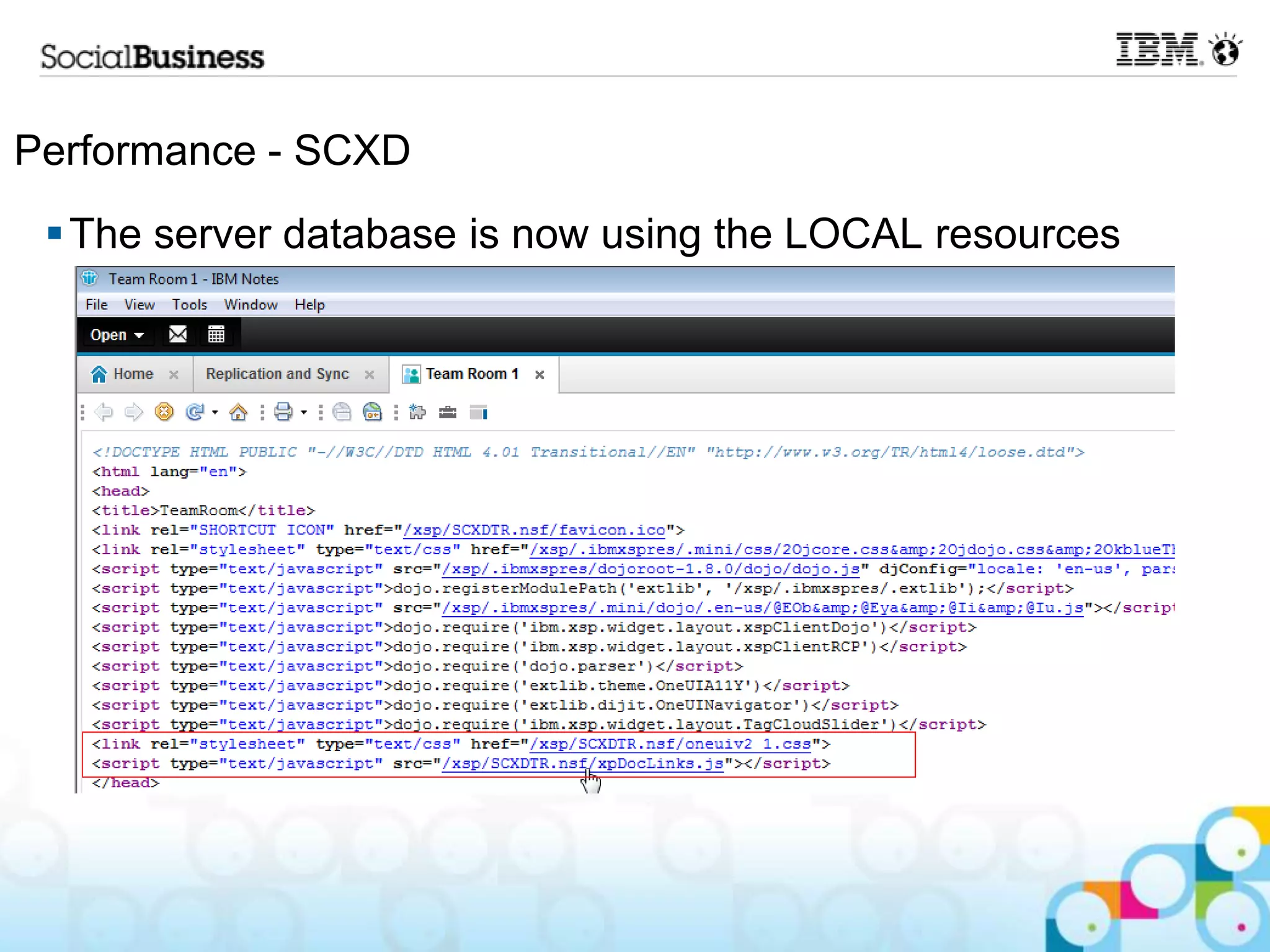Click the registerModulePath extlib line

[582, 589]
